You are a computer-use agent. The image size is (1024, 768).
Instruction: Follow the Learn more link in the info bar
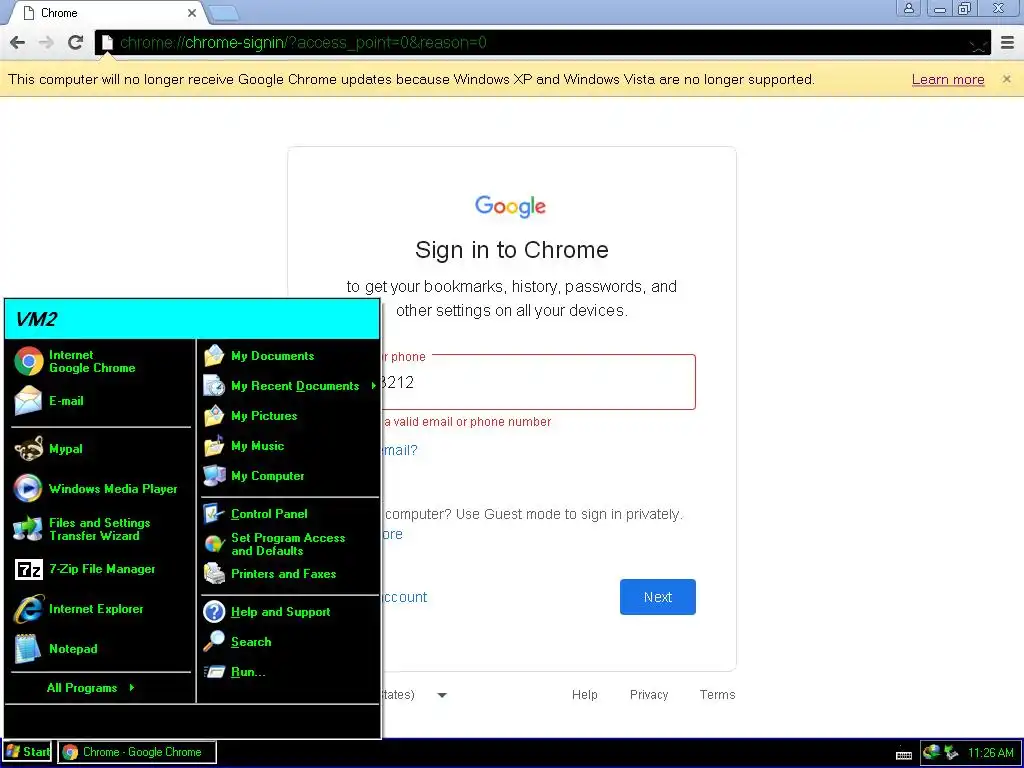coord(948,80)
